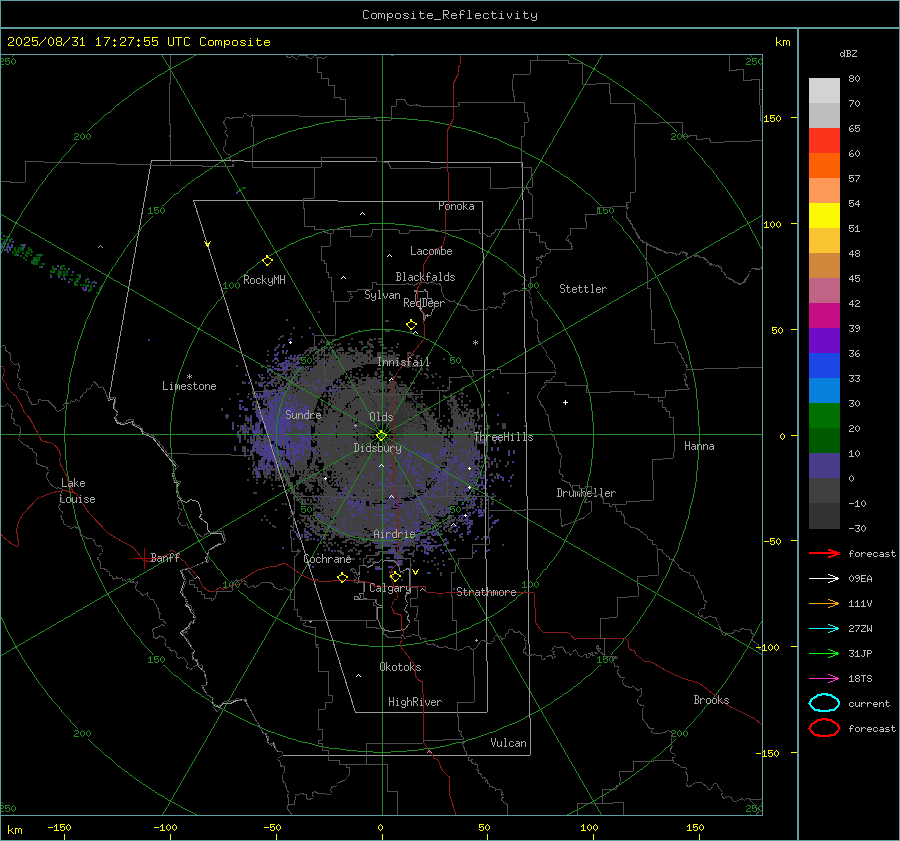
Task: Click the Lake Louise label
Action: (x=77, y=491)
